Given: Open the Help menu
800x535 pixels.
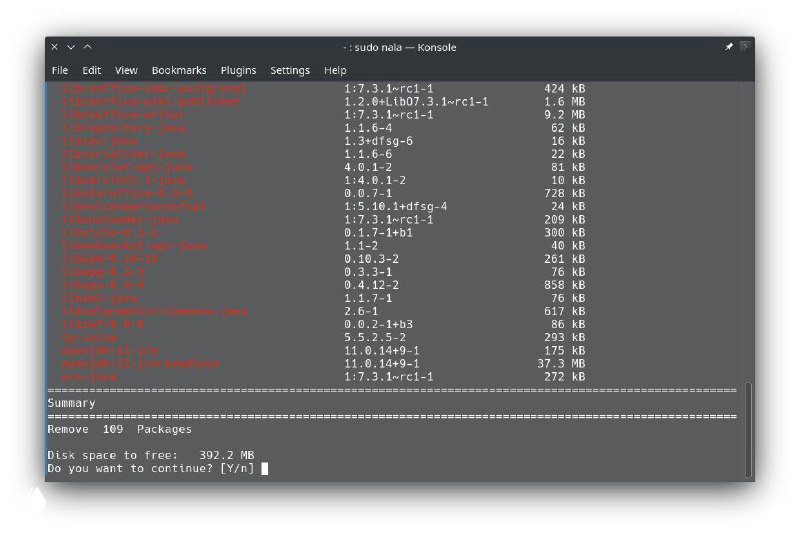Looking at the screenshot, I should coord(335,70).
